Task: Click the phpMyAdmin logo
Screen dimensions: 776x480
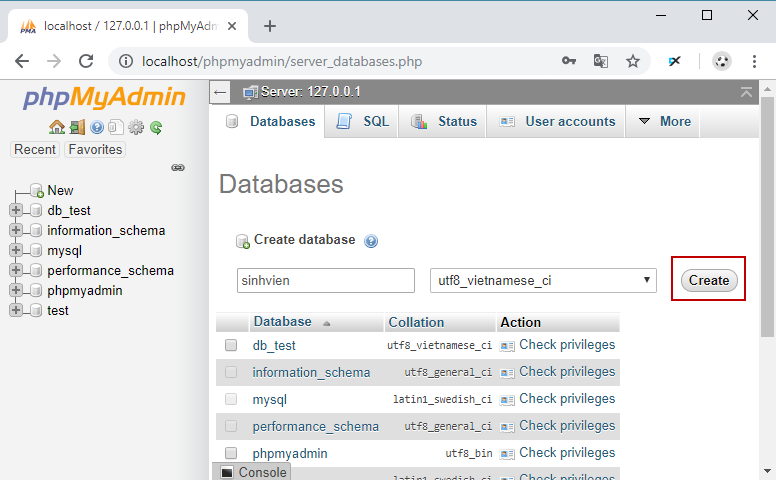Action: tap(104, 97)
